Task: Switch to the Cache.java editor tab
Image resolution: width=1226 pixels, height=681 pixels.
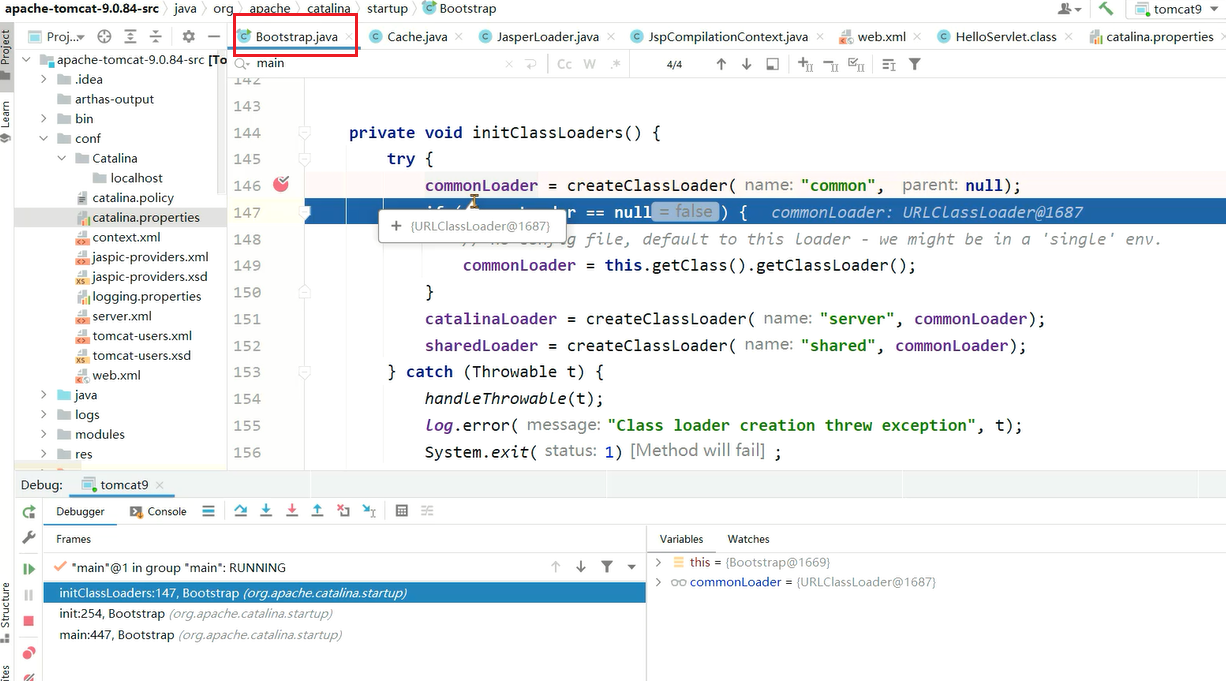Action: [416, 37]
